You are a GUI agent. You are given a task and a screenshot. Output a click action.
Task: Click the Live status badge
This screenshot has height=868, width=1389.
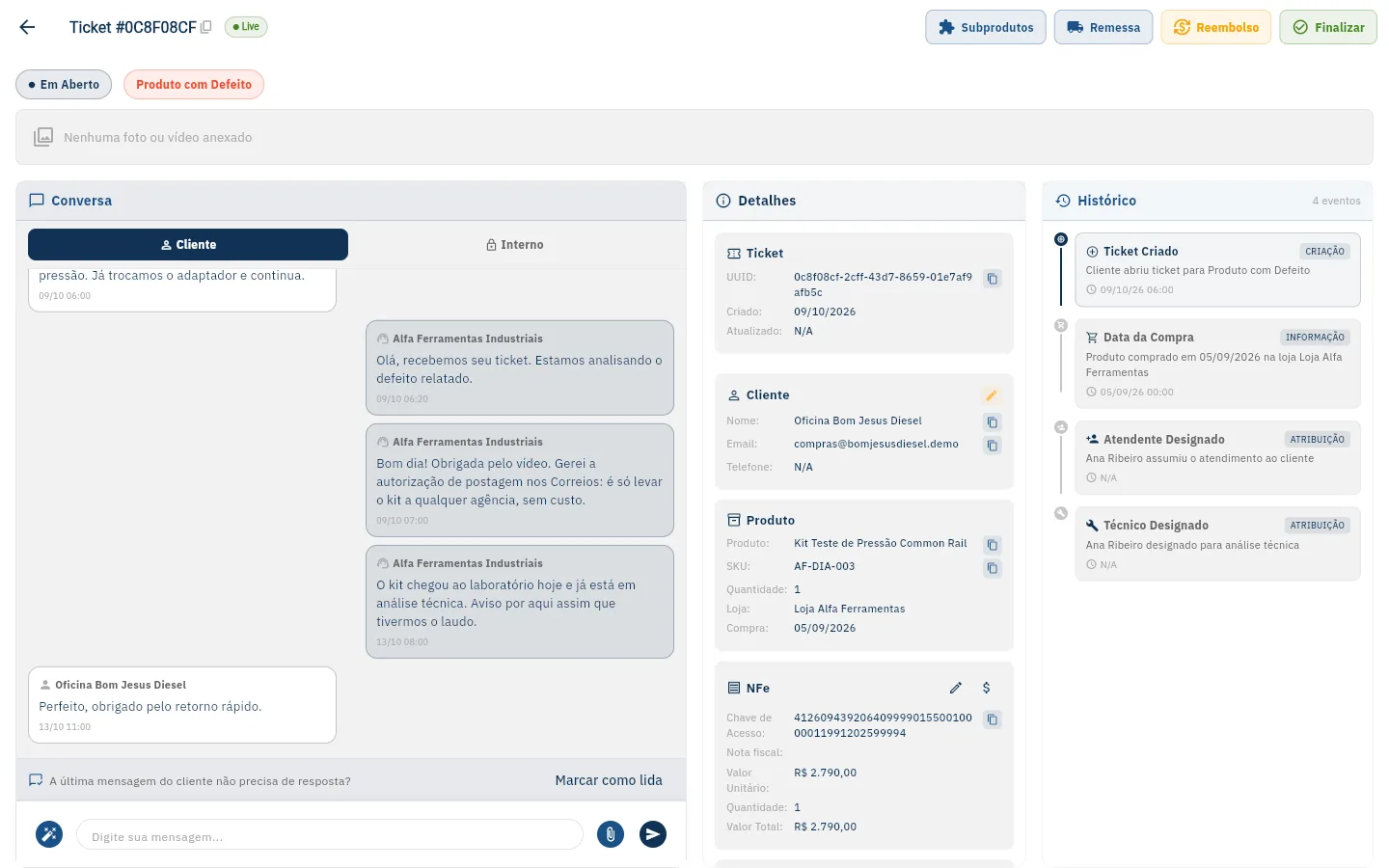pos(246,27)
